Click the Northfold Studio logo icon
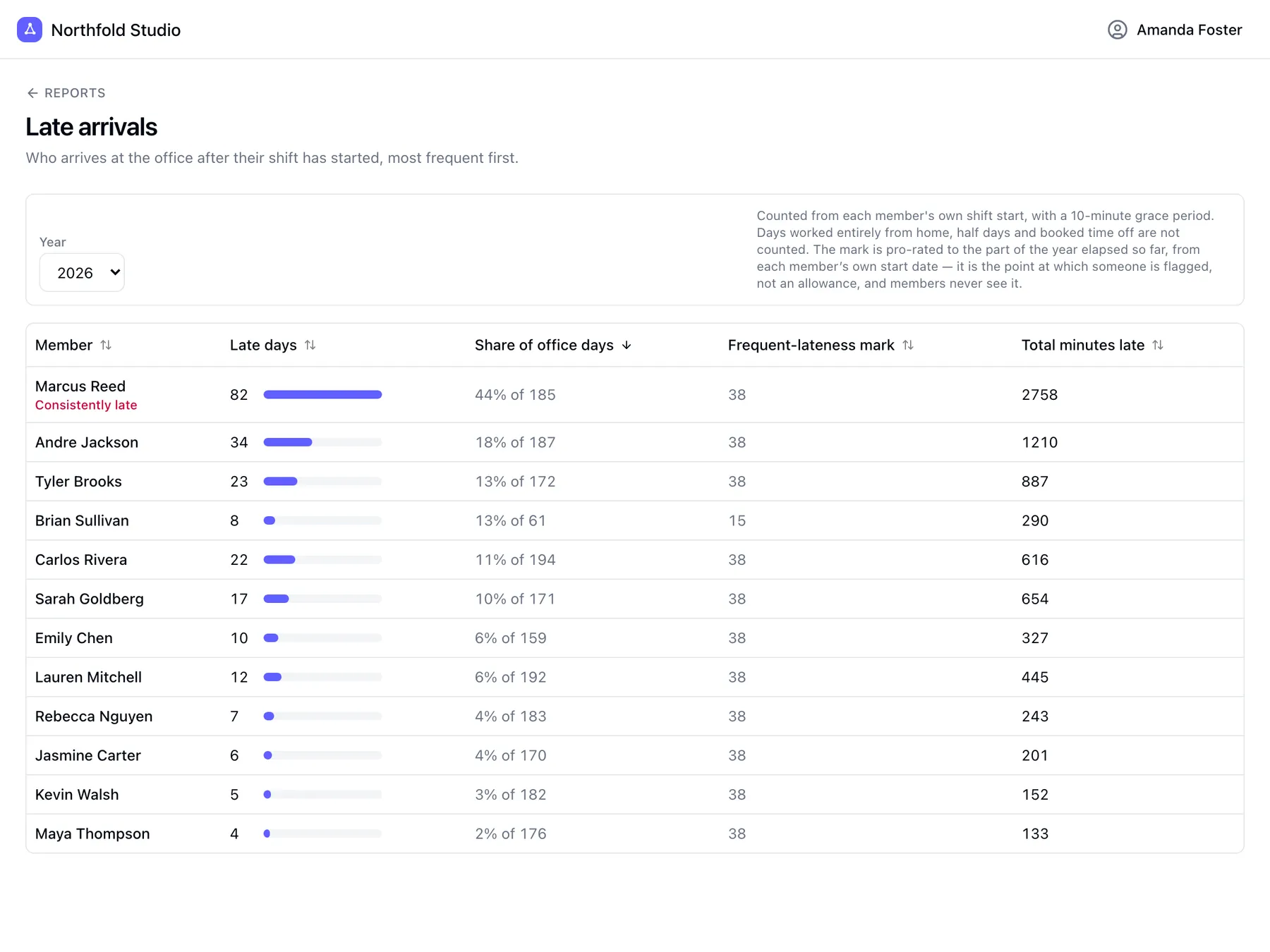 30,30
